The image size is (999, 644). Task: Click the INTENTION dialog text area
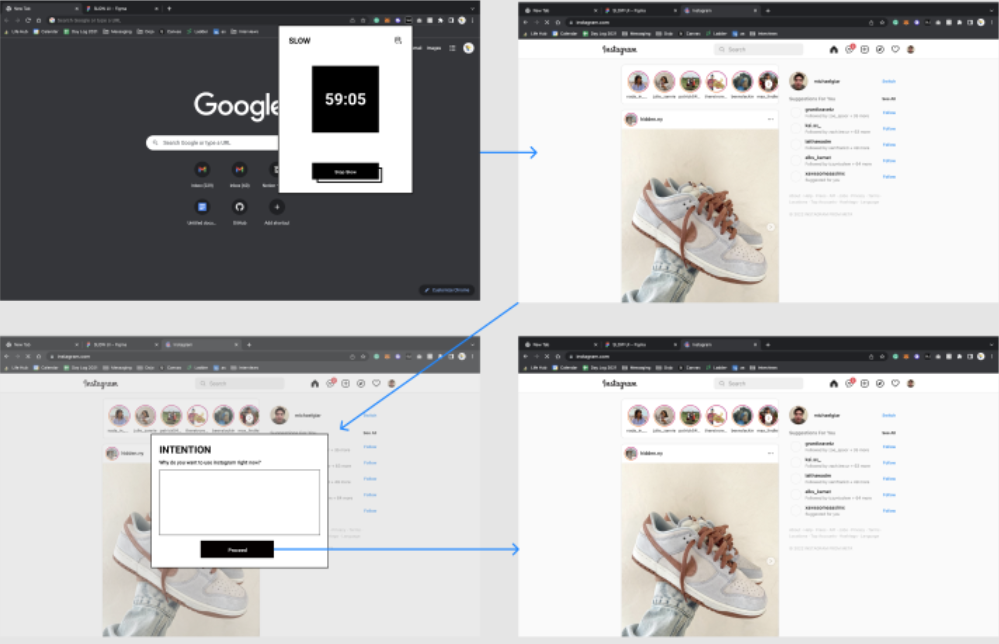tap(240, 502)
